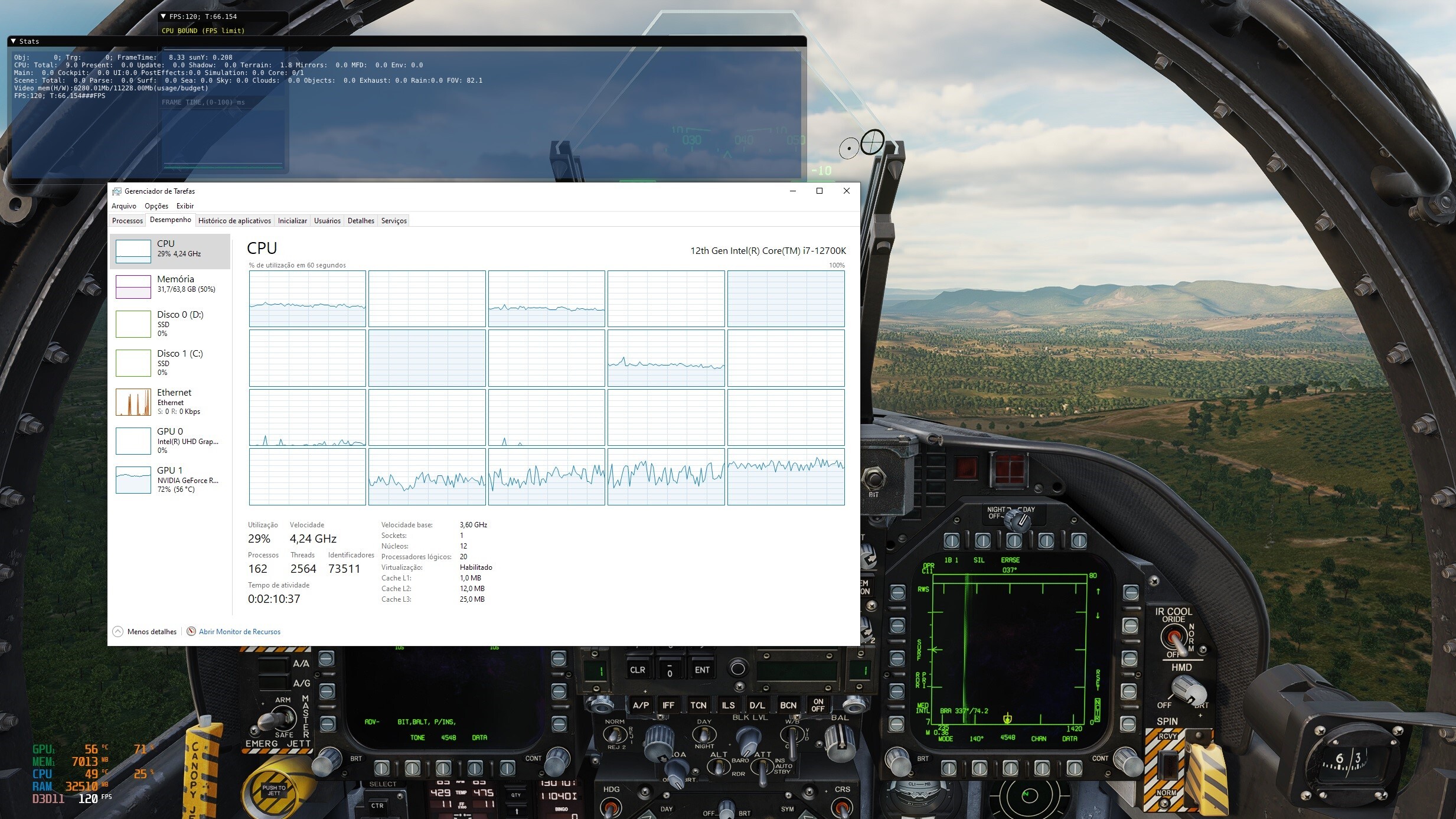Viewport: 1456px width, 819px height.
Task: Select GPU 0 Intel UHD Graphics entry
Action: point(170,441)
